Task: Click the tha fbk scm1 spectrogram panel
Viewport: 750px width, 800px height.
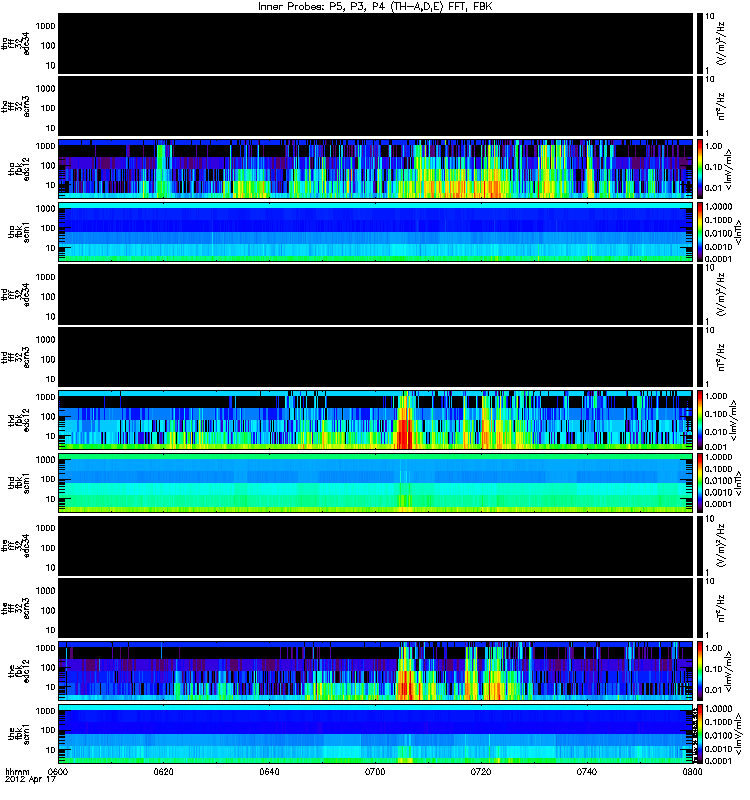Action: [376, 232]
